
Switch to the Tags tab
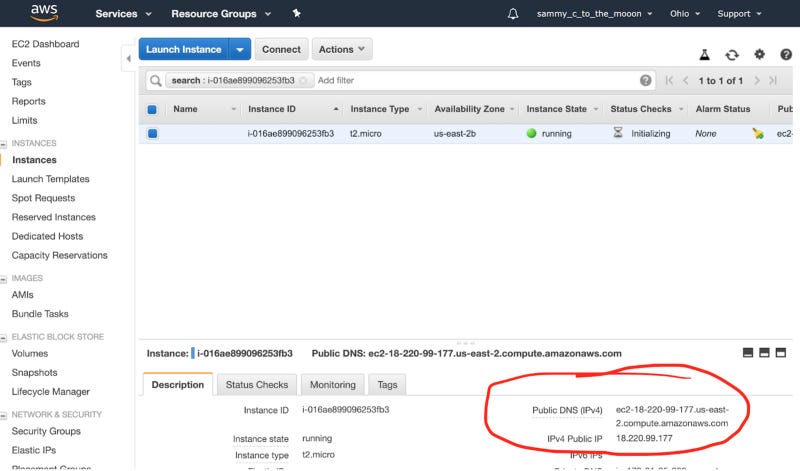coord(387,385)
